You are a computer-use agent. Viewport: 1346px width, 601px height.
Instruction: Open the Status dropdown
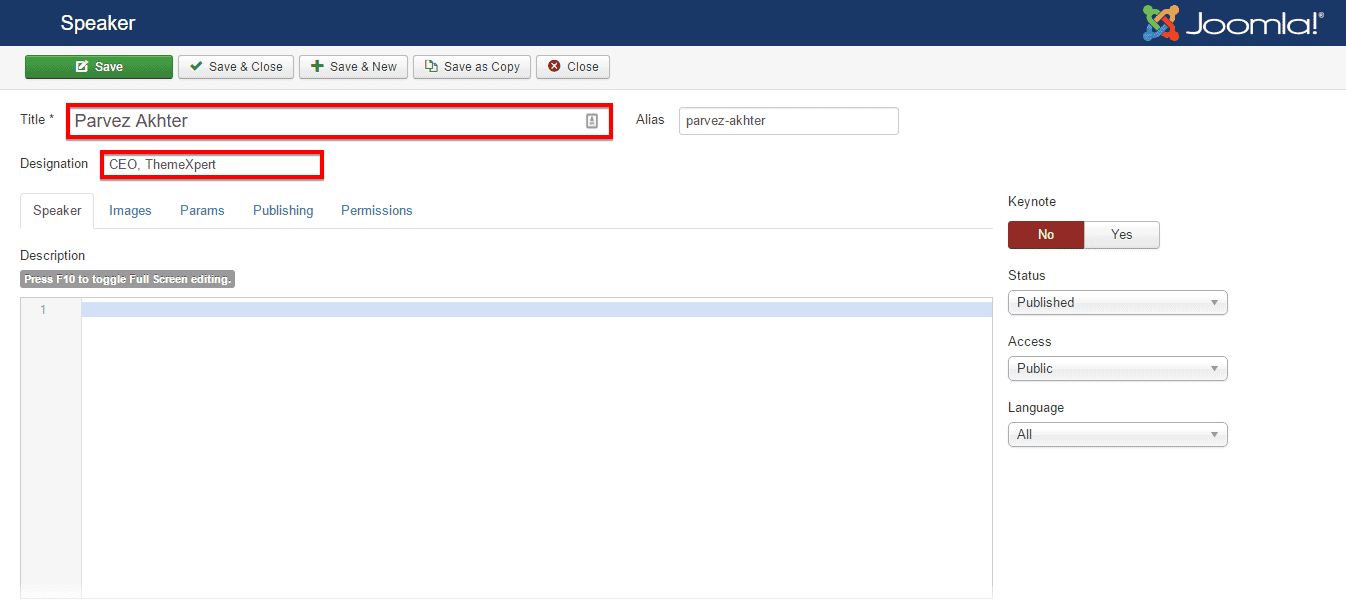coord(1117,303)
